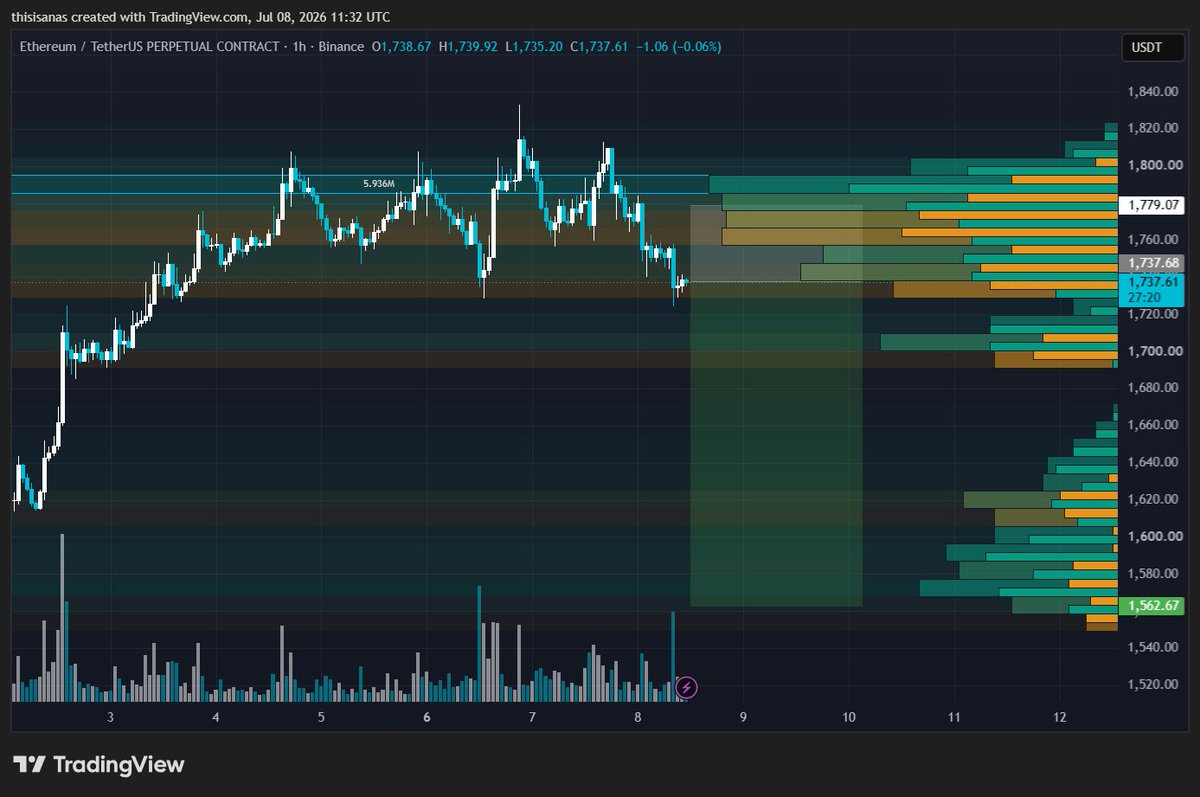This screenshot has width=1200, height=797.
Task: Click date label 9 on time axis
Action: coord(743,718)
